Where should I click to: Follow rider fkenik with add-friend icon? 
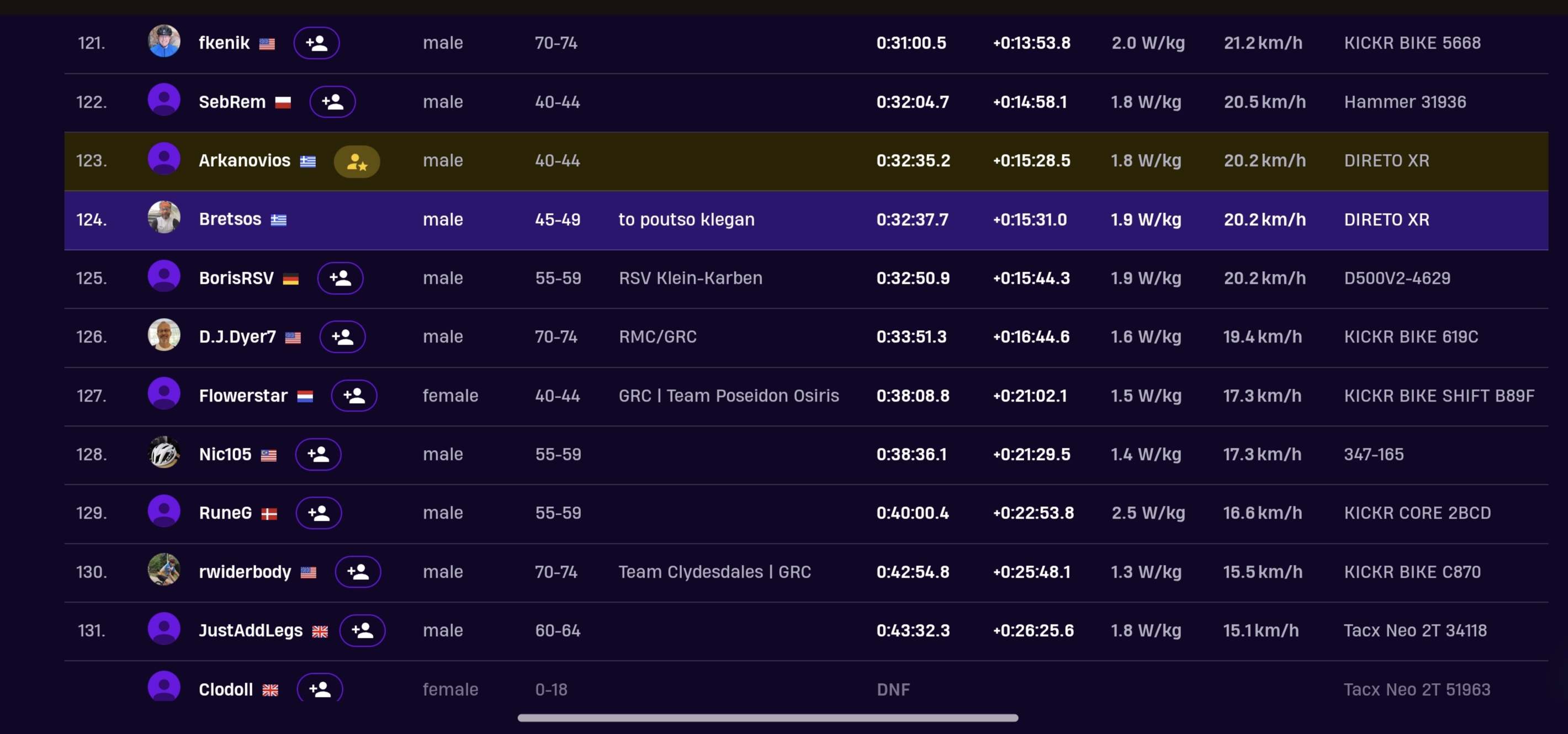pyautogui.click(x=316, y=43)
